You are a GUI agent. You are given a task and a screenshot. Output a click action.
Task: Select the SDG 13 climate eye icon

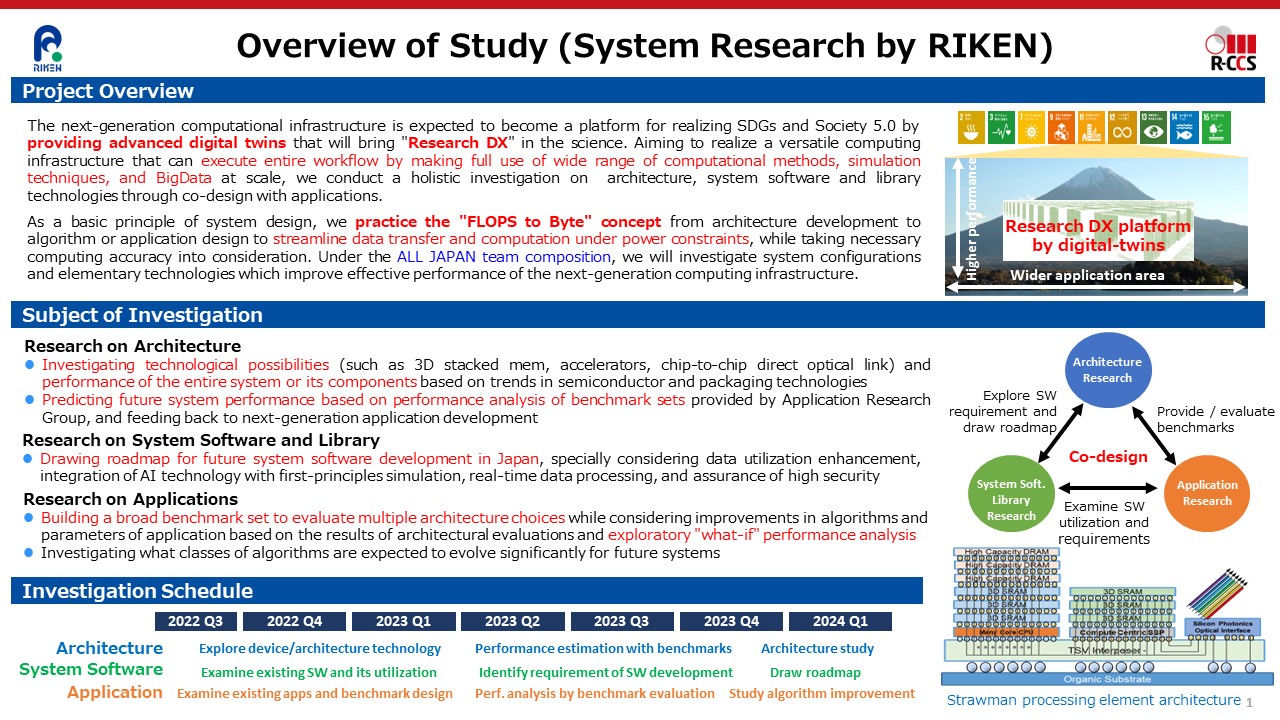pyautogui.click(x=1154, y=127)
